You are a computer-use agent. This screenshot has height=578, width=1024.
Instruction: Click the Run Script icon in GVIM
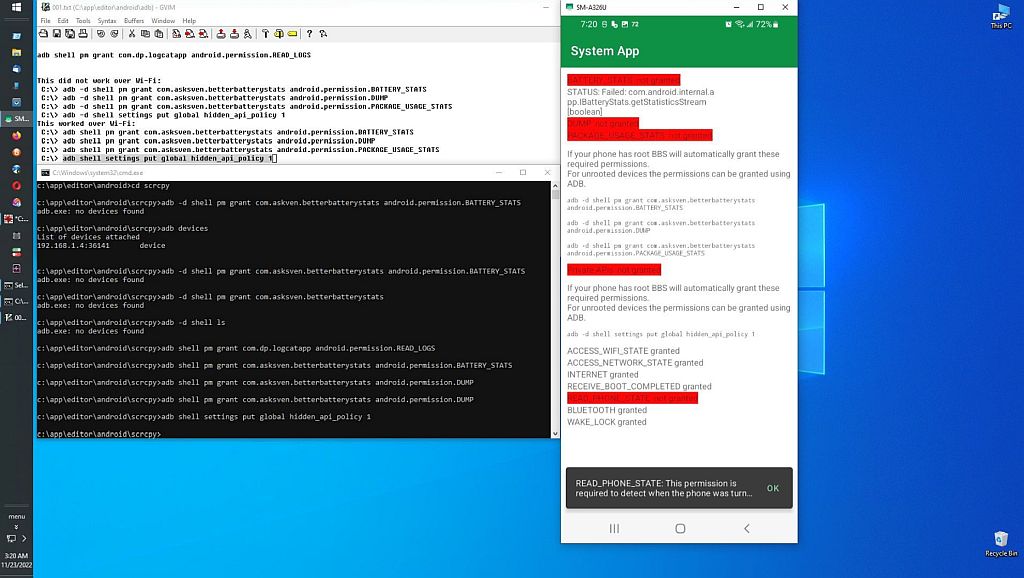point(248,33)
